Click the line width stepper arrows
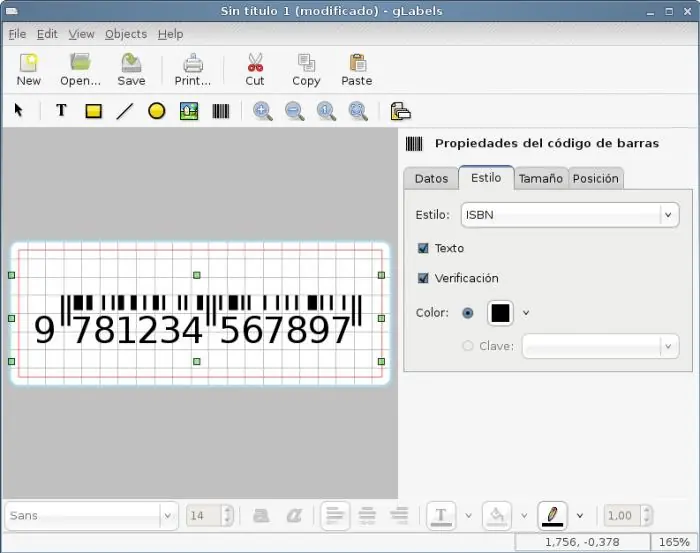700x553 pixels. 646,516
